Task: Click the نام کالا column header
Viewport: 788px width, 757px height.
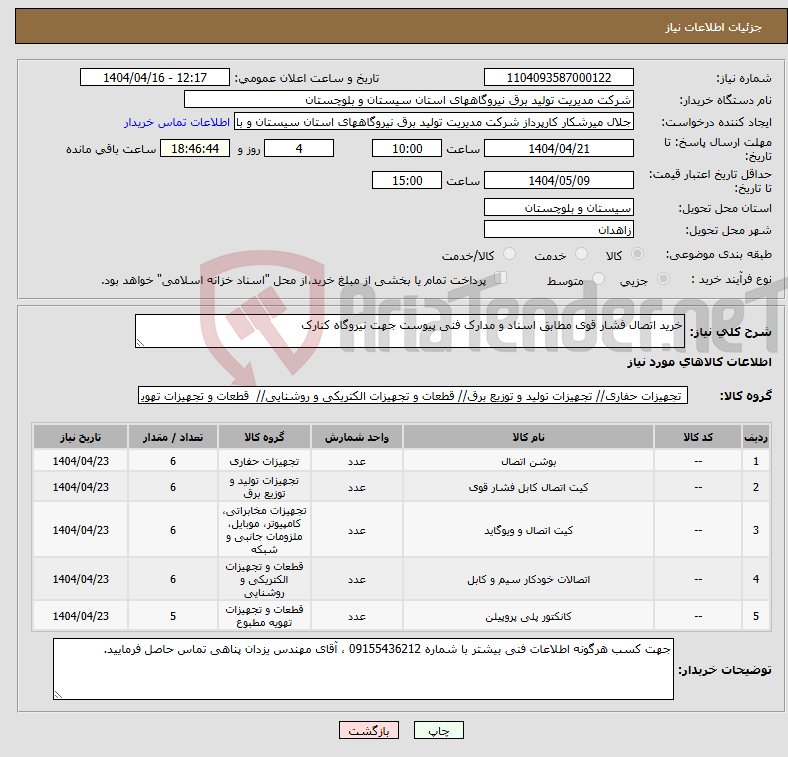Action: [x=528, y=437]
